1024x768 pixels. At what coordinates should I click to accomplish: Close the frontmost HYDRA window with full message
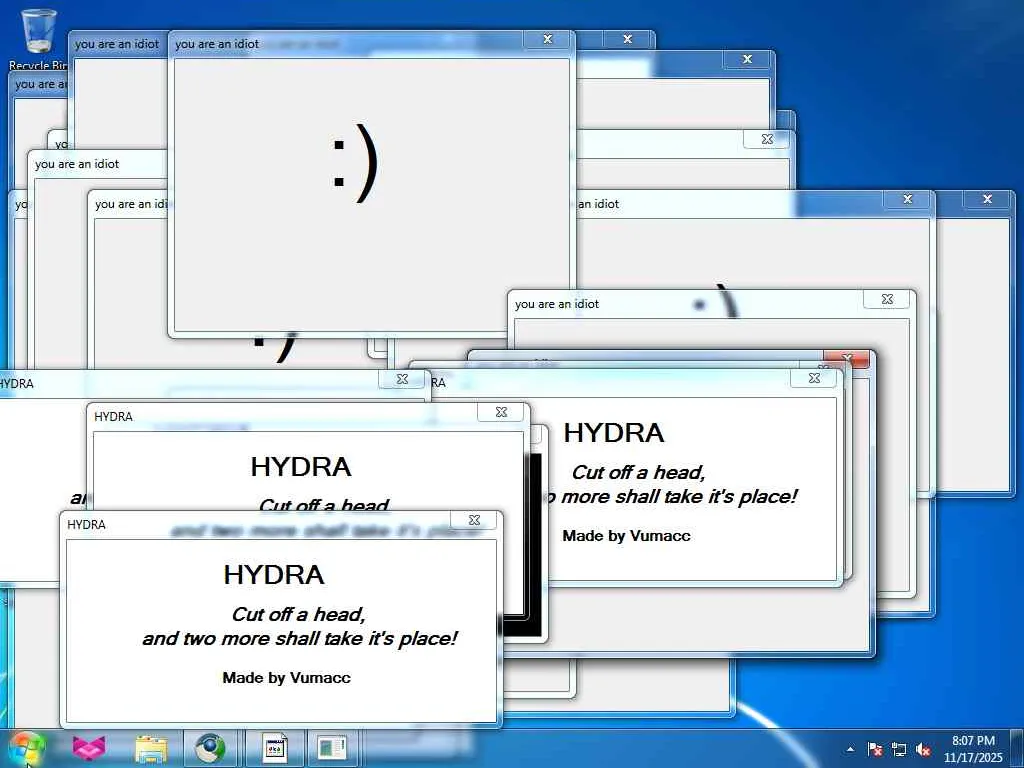474,520
